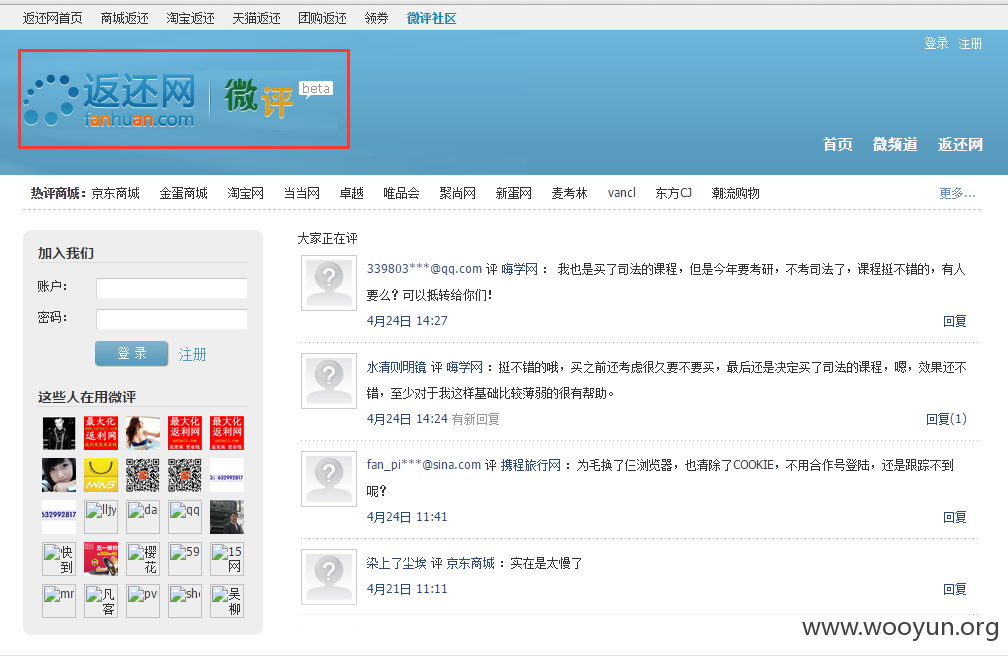
Task: Open 领券 in top navigation
Action: pos(377,18)
